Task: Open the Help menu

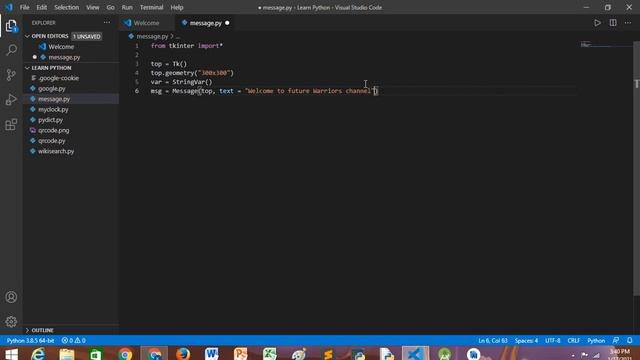Action: (177, 7)
